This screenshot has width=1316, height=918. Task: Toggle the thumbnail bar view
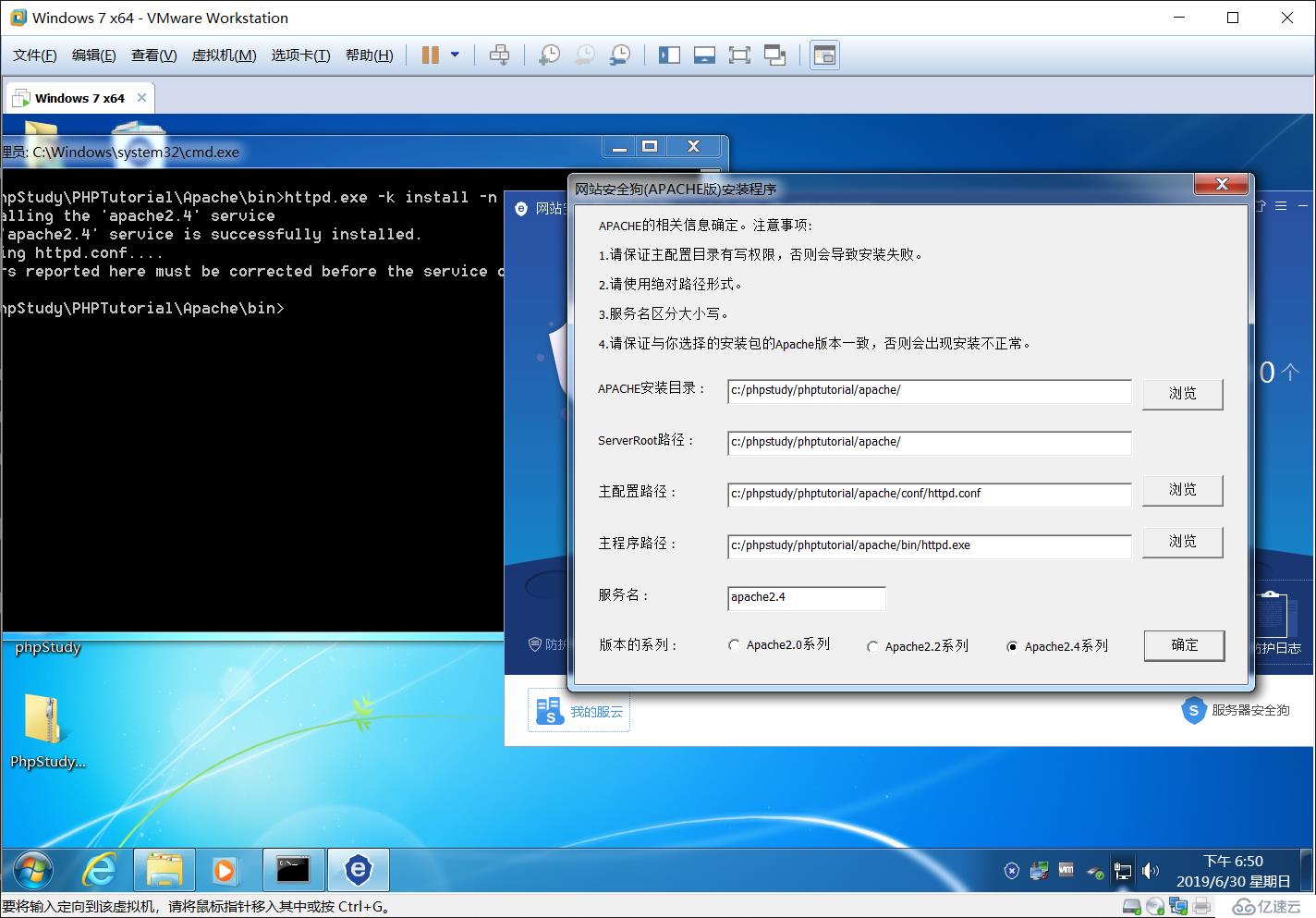click(704, 55)
